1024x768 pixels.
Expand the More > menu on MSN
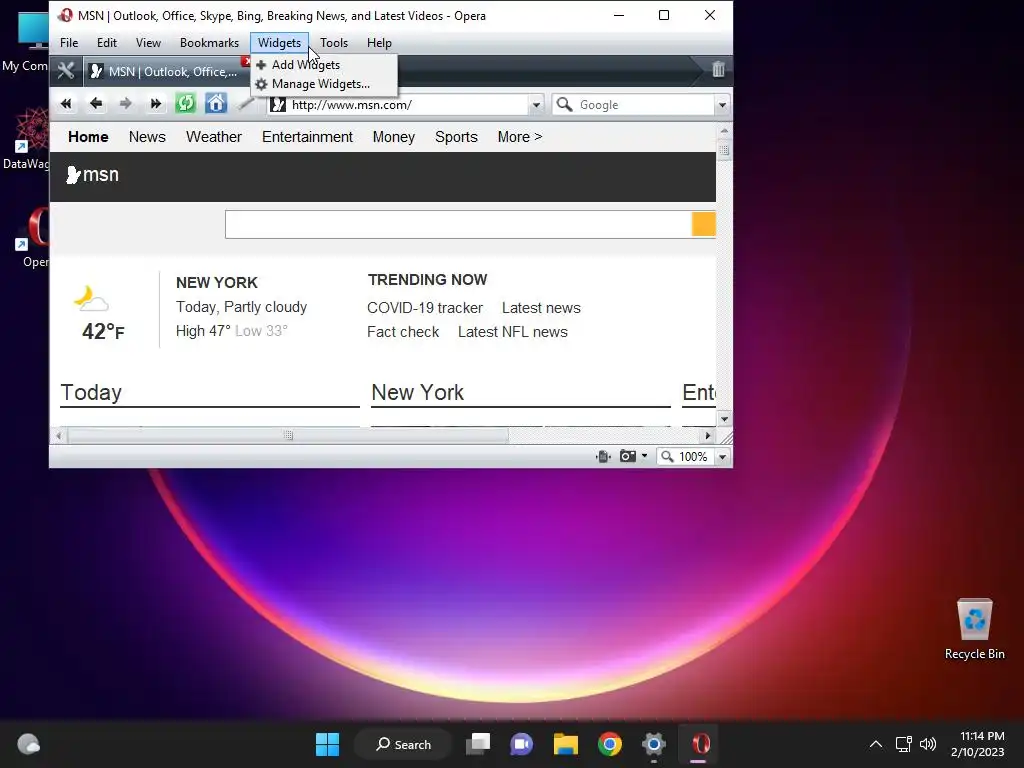[x=520, y=136]
